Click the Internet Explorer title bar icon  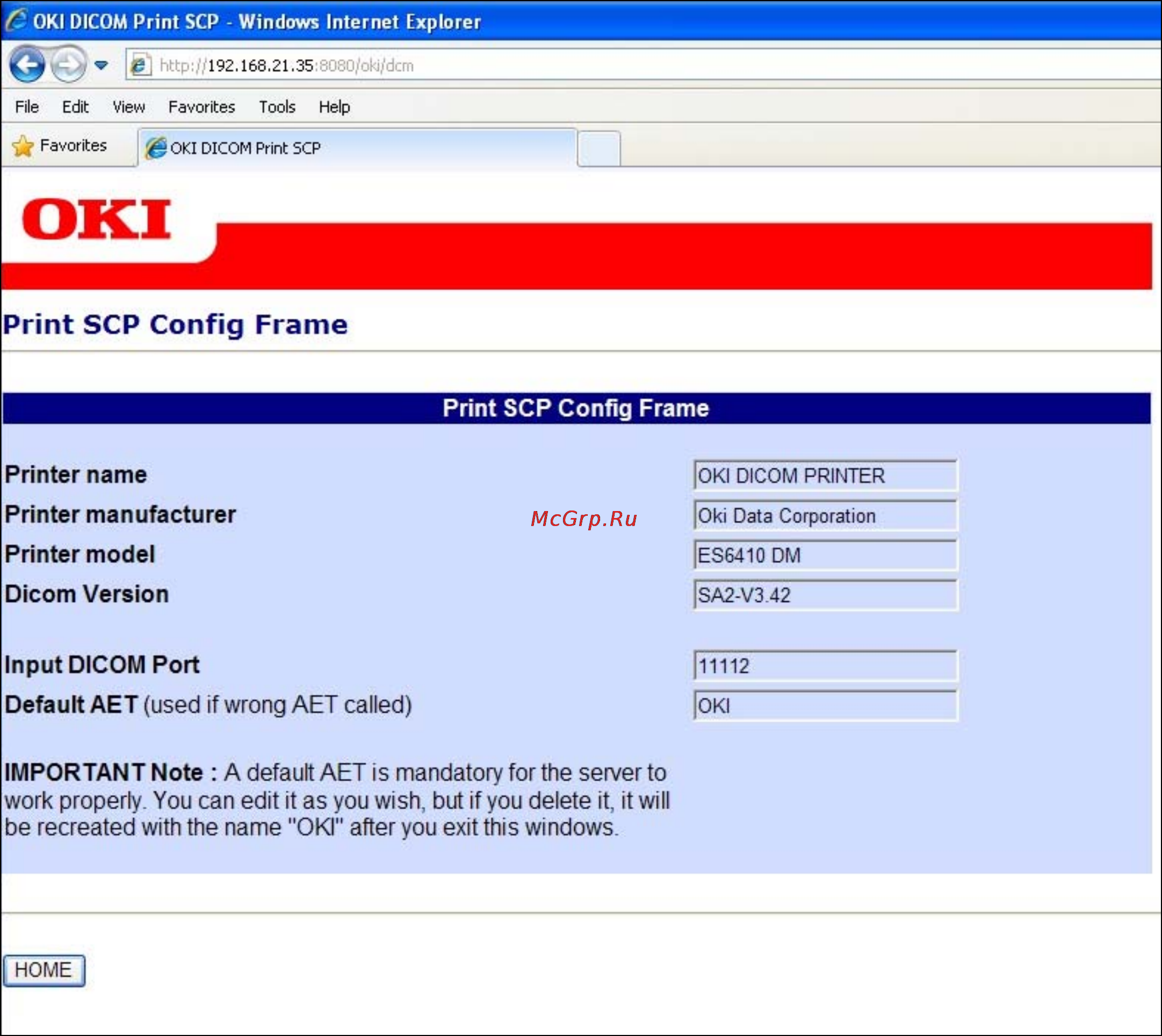click(16, 19)
